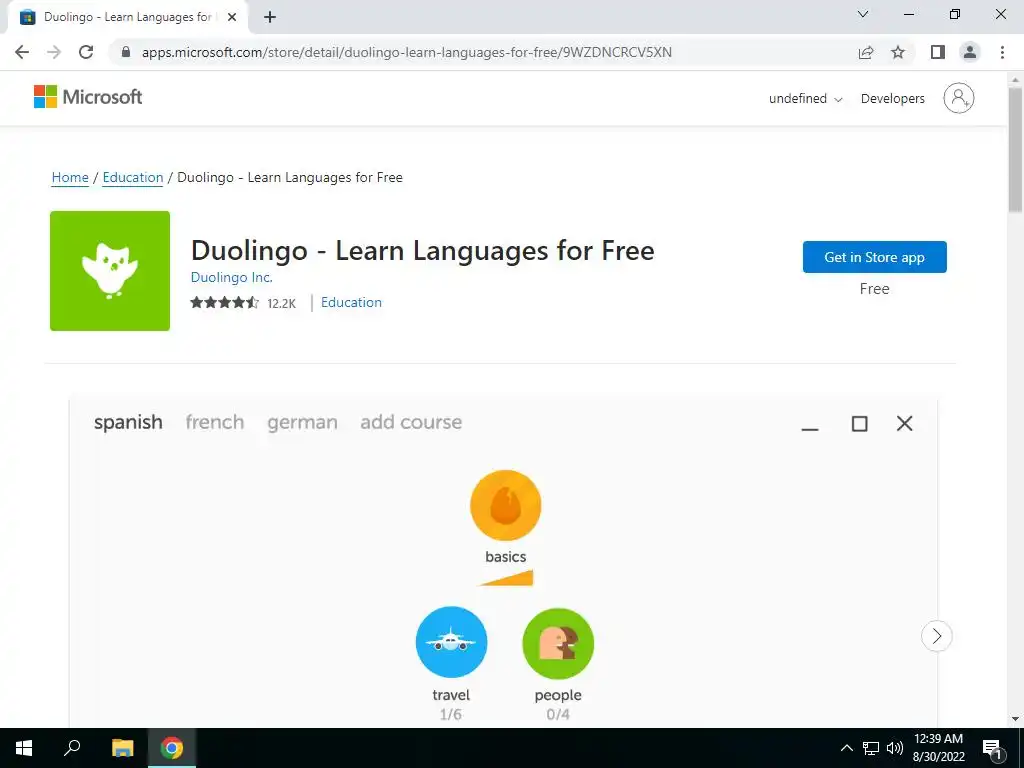This screenshot has height=768, width=1024.
Task: Click the basics strength progress bar
Action: coord(507,577)
